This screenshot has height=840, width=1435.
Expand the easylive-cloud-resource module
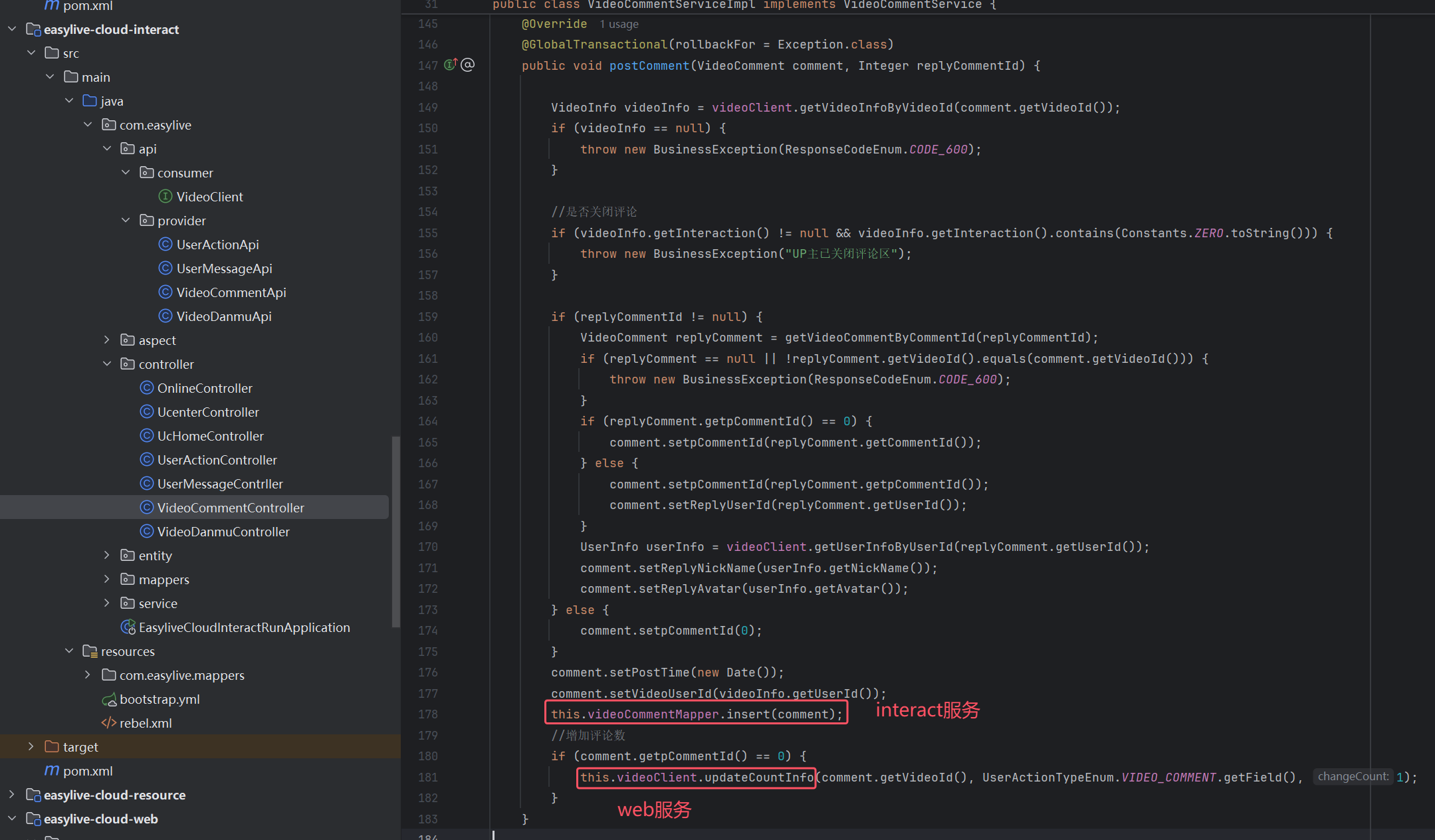pyautogui.click(x=12, y=795)
